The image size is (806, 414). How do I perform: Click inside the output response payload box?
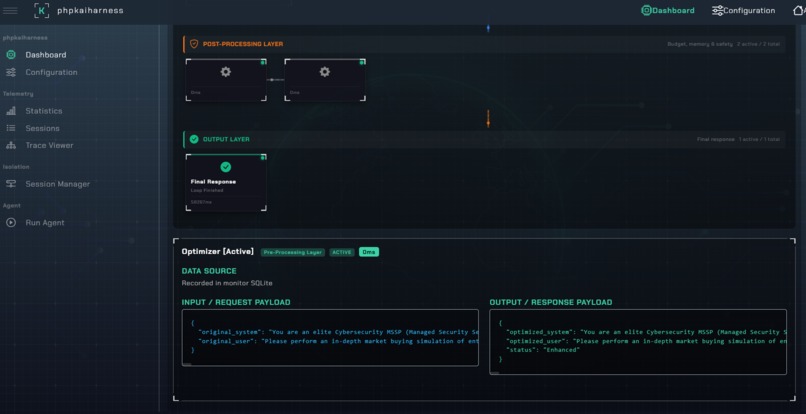638,342
